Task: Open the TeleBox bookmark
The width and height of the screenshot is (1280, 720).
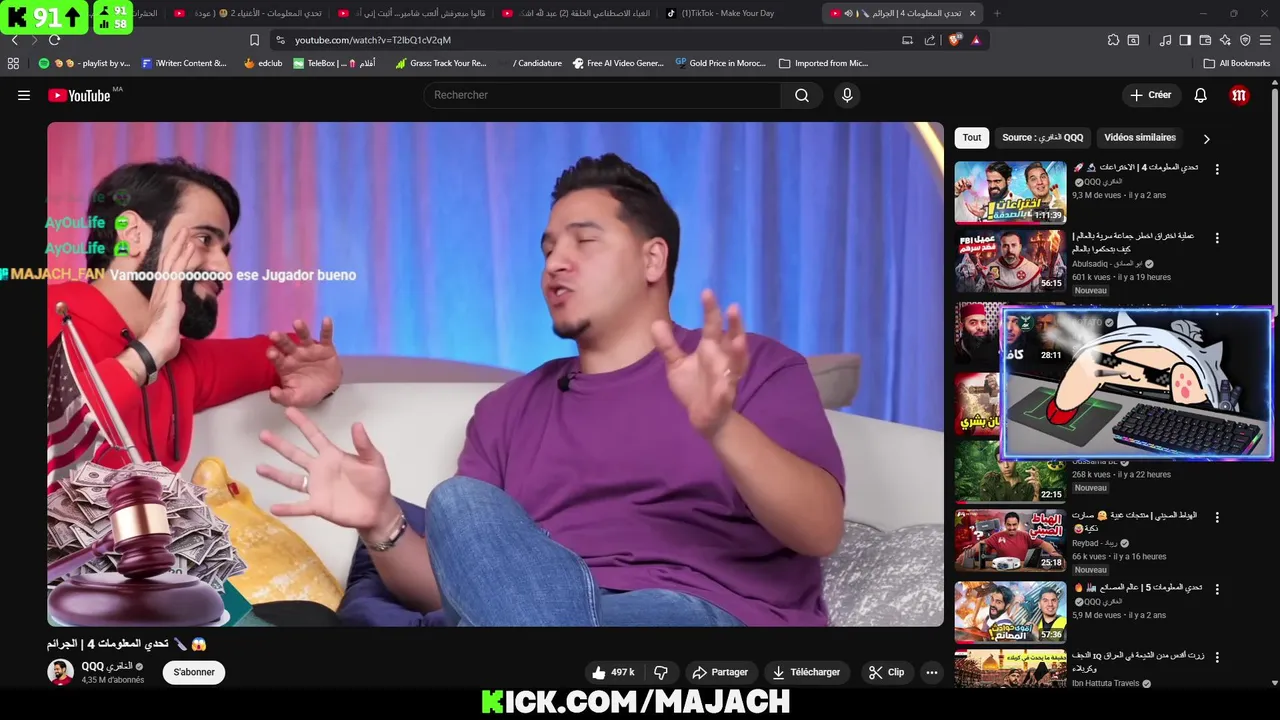Action: (x=334, y=63)
